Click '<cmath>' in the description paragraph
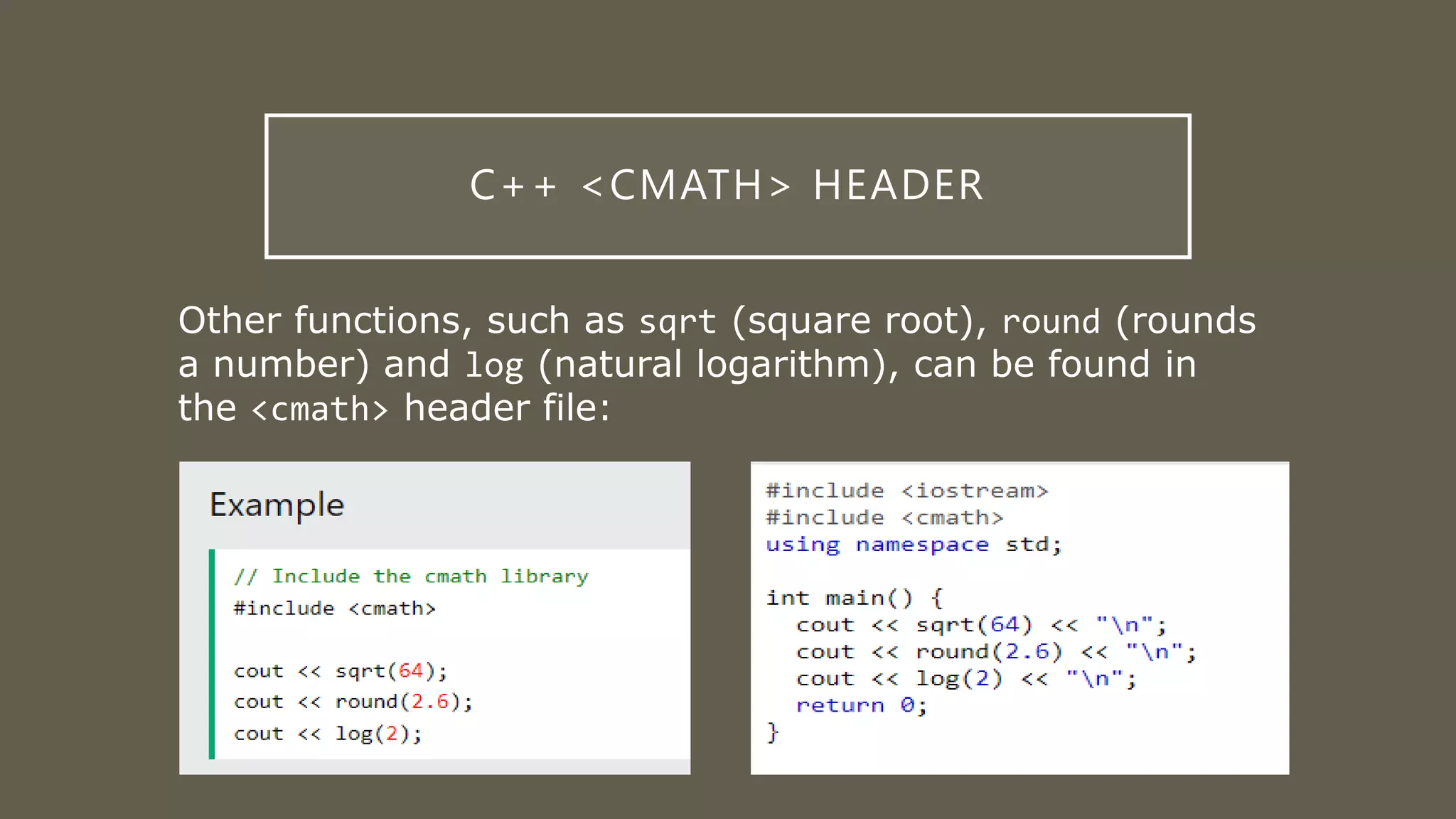1456x819 pixels. click(x=321, y=410)
